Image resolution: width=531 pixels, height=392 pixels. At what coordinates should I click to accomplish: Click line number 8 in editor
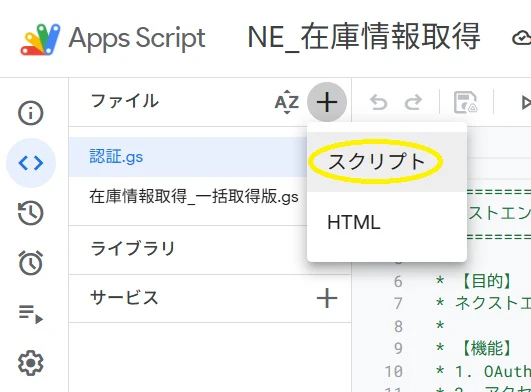coord(398,326)
